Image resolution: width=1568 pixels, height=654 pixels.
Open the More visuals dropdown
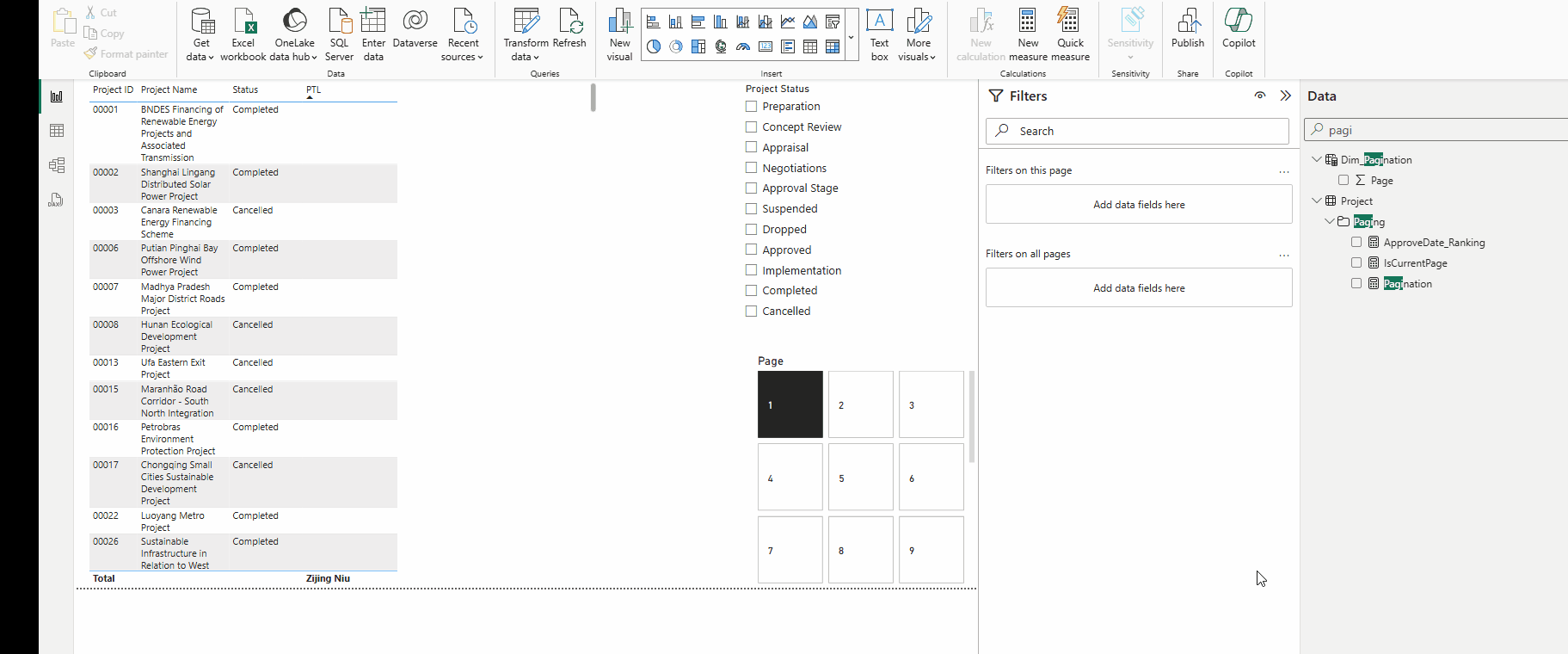coord(918,34)
